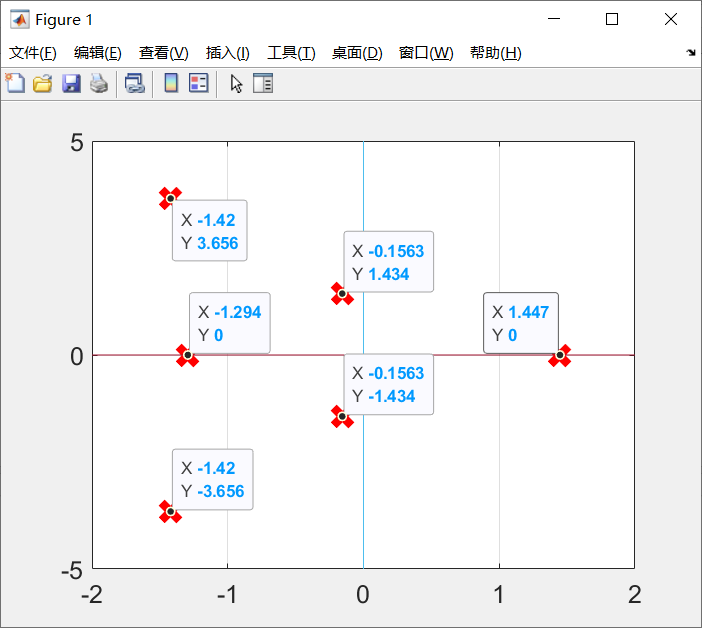Minimize the Figure 1 window
This screenshot has width=702, height=628.
coord(554,19)
